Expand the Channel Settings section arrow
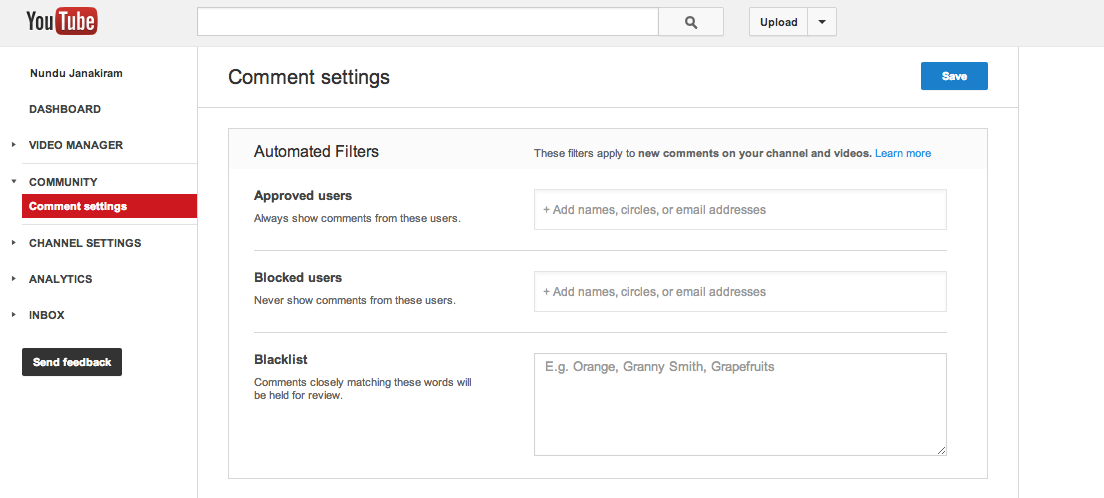 tap(14, 243)
